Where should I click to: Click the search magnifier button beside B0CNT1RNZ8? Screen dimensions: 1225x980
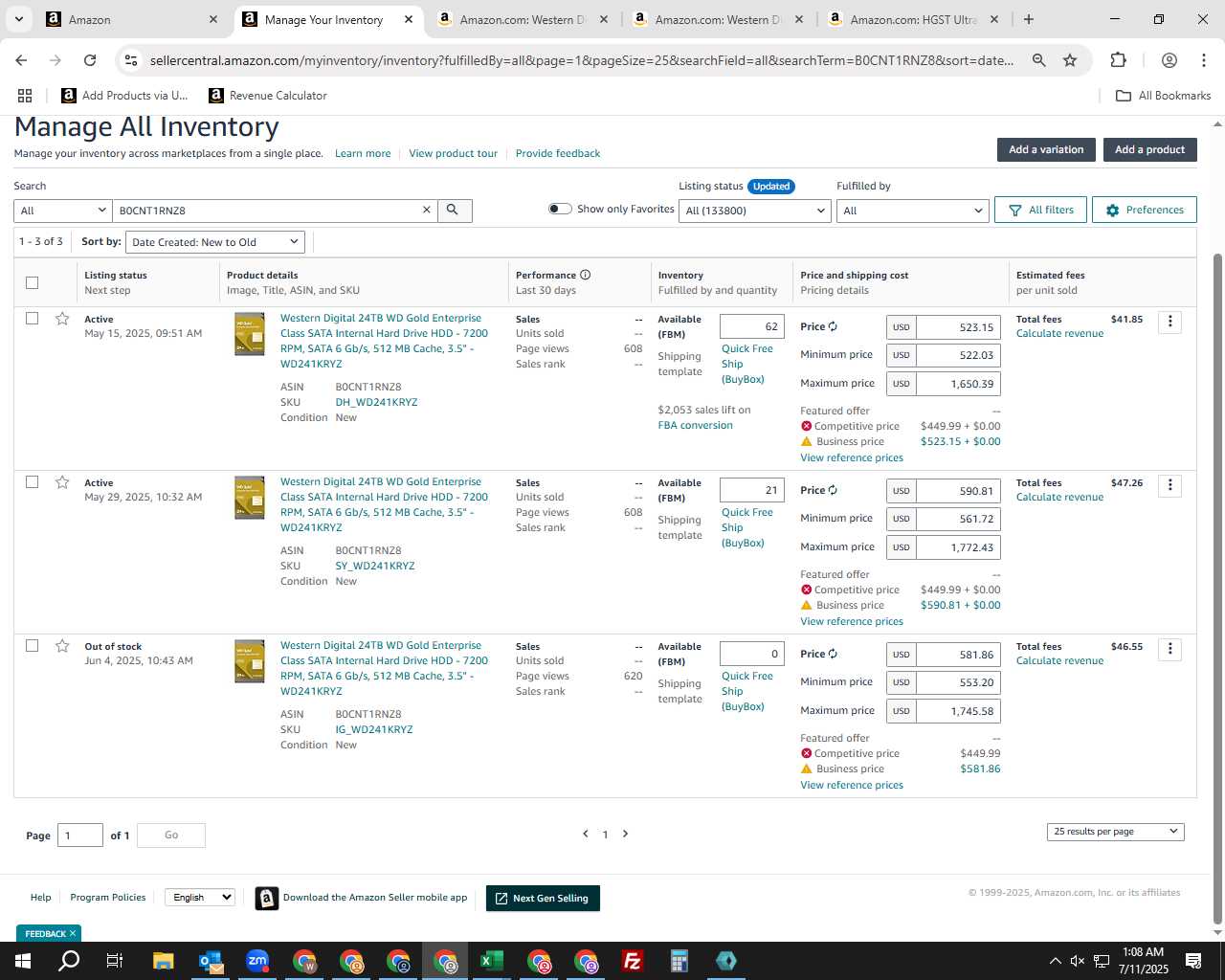[454, 211]
